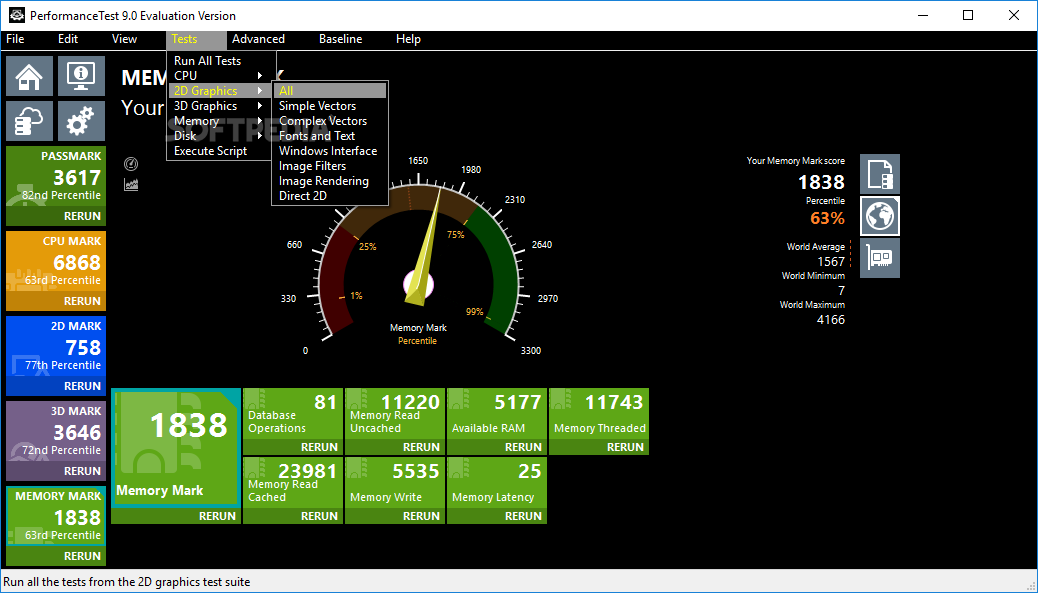Open the cloud baseline management icon
Screen dimensions: 1038x593
29,120
